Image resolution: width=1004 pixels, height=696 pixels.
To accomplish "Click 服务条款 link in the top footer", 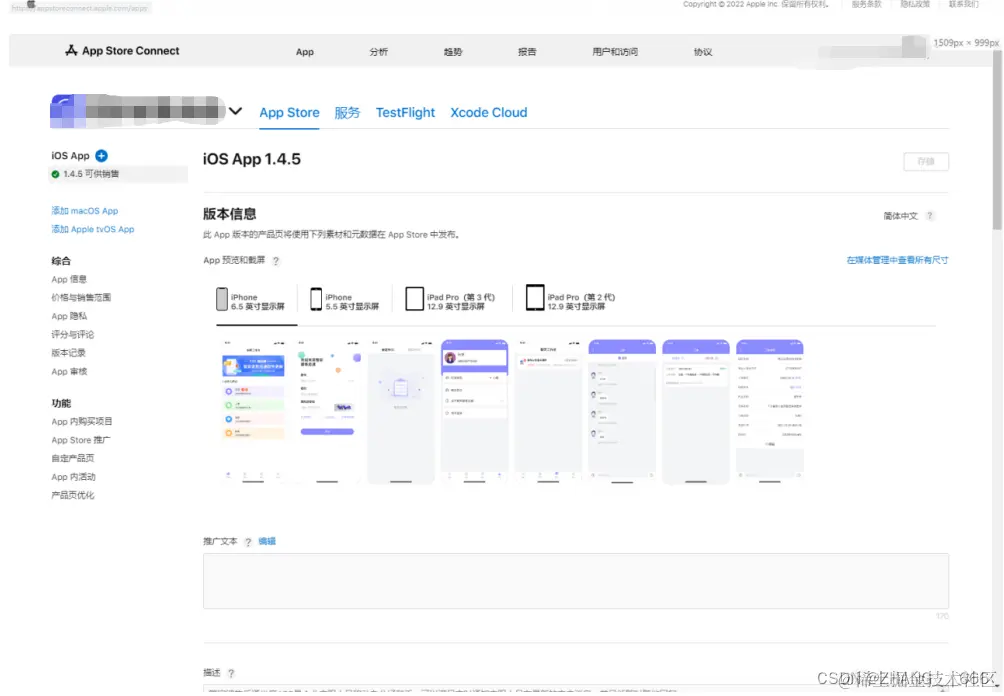I will click(x=866, y=4).
